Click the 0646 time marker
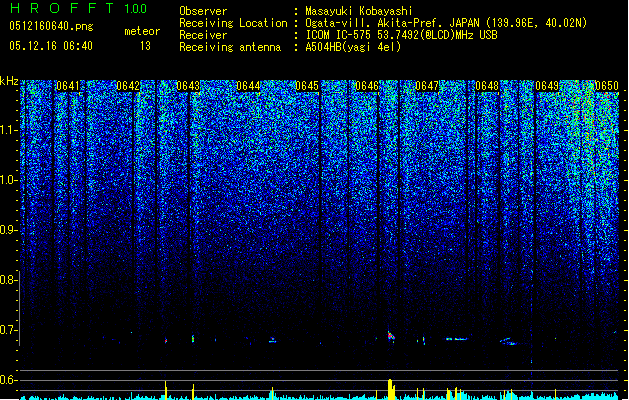The height and width of the screenshot is (400, 629). click(x=367, y=86)
